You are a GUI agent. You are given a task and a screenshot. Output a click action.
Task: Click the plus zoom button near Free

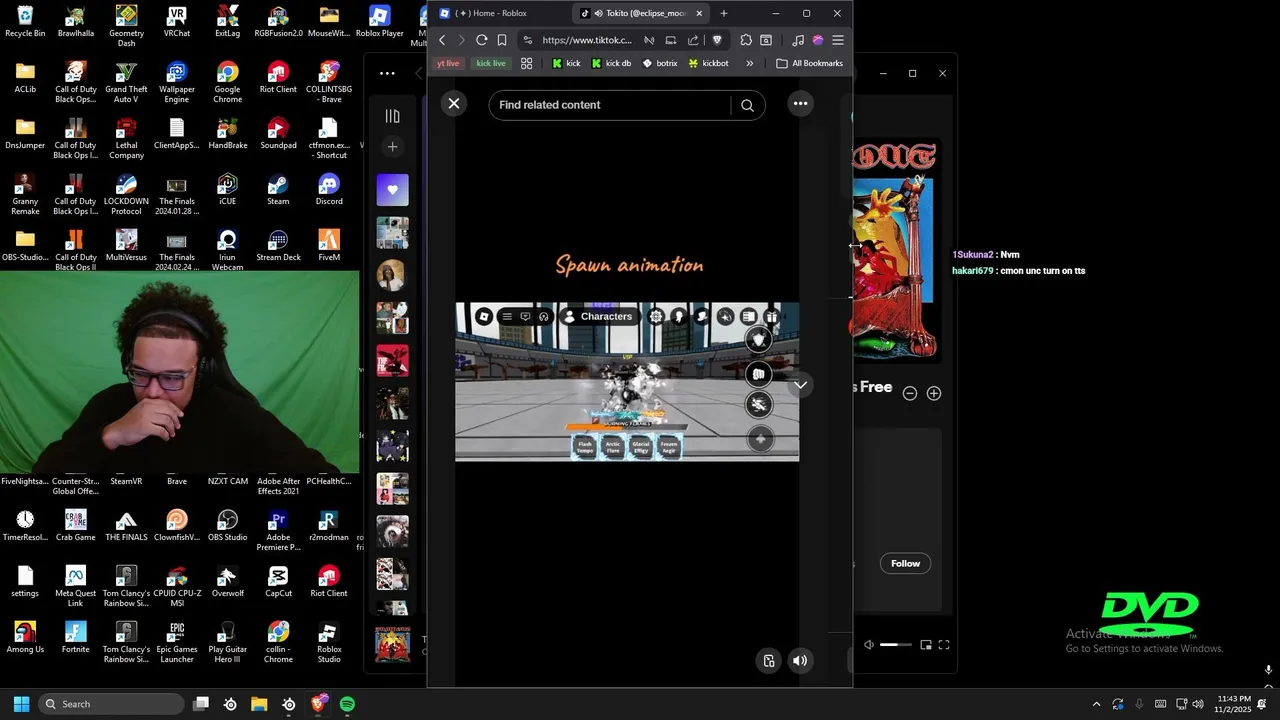pos(934,393)
